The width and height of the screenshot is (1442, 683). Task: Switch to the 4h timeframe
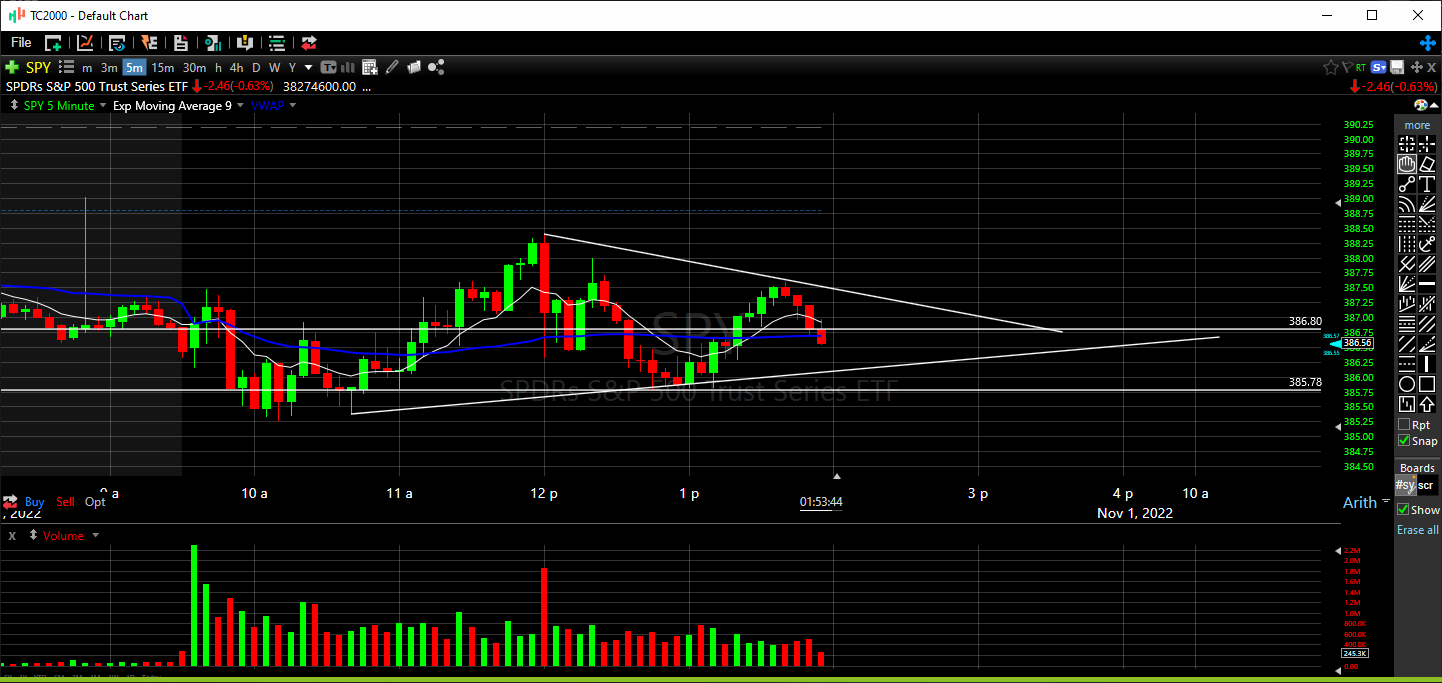click(x=236, y=68)
